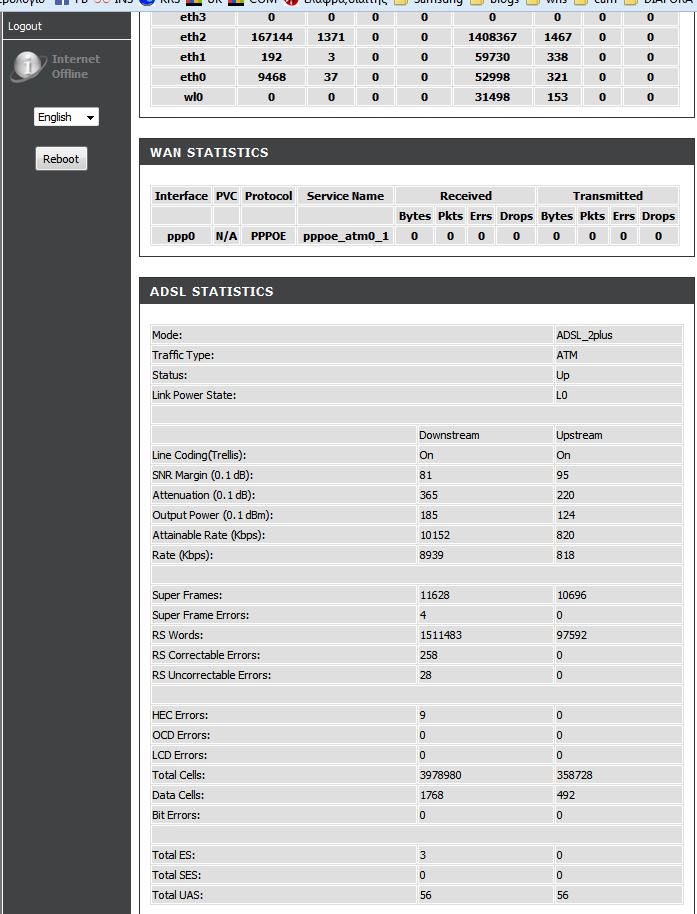Click the Internet Offline status icon

pos(27,66)
